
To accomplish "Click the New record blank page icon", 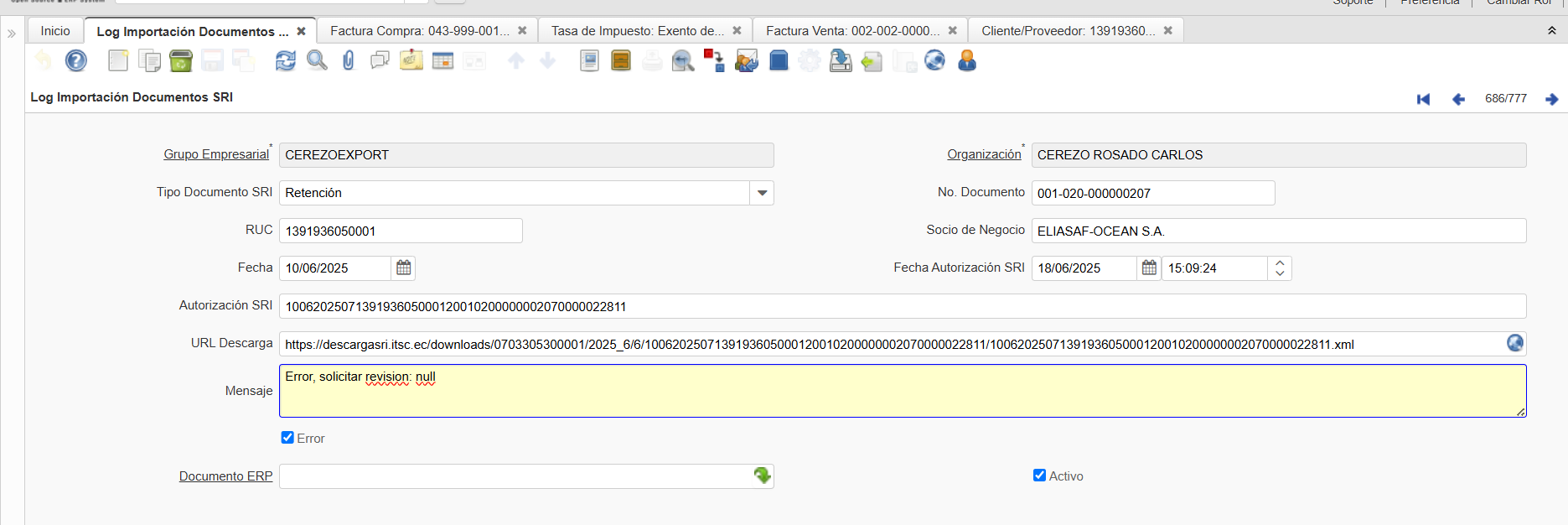I will click(118, 60).
